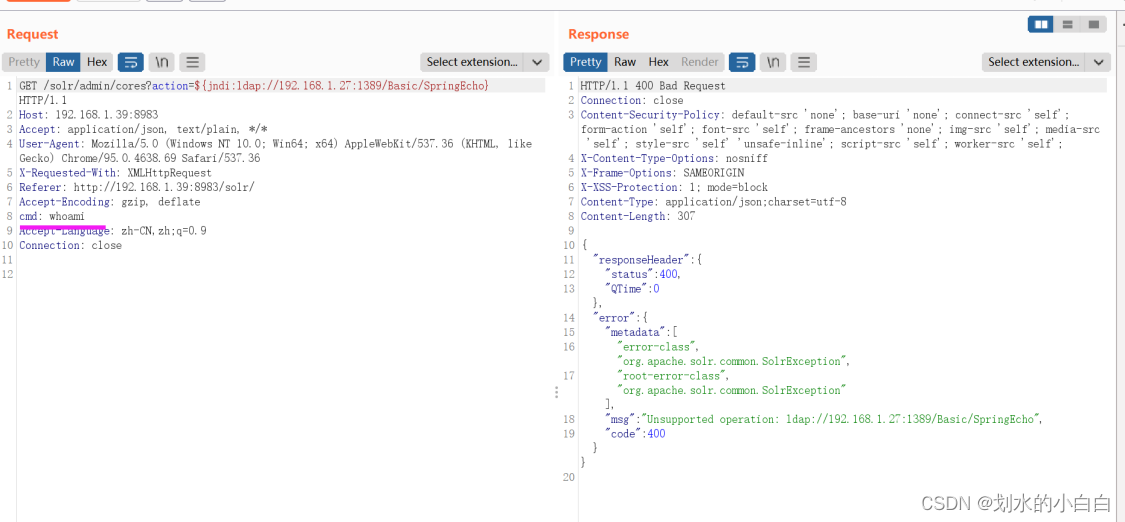Switch Request view to Pretty tab

[24, 62]
